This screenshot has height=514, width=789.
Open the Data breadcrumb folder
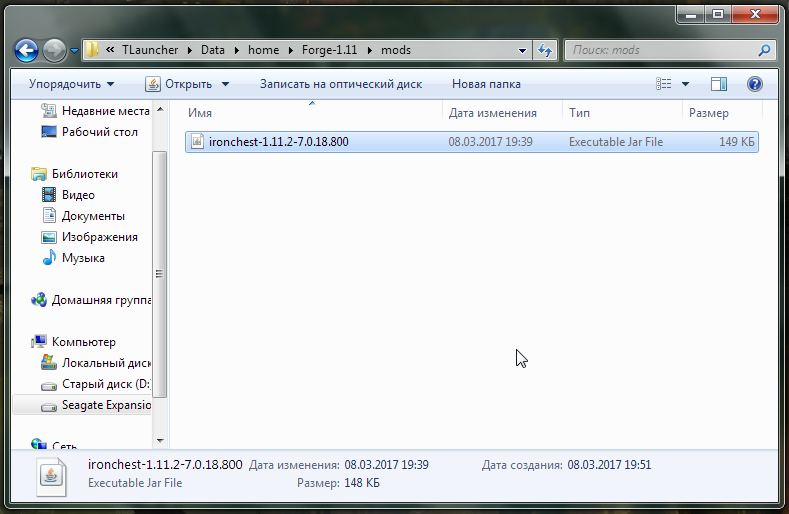pyautogui.click(x=213, y=50)
